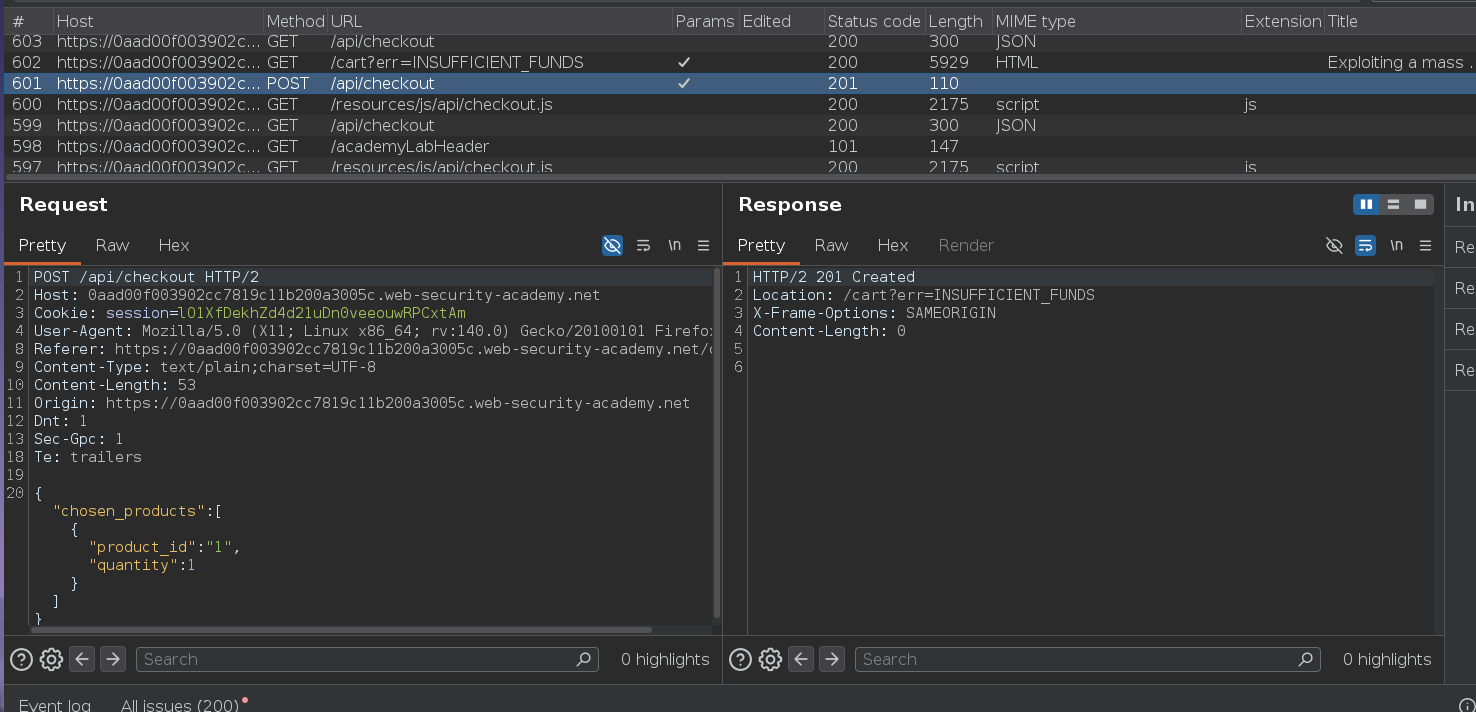Click Params checkmark in row 601
This screenshot has height=712, width=1476.
tap(684, 83)
